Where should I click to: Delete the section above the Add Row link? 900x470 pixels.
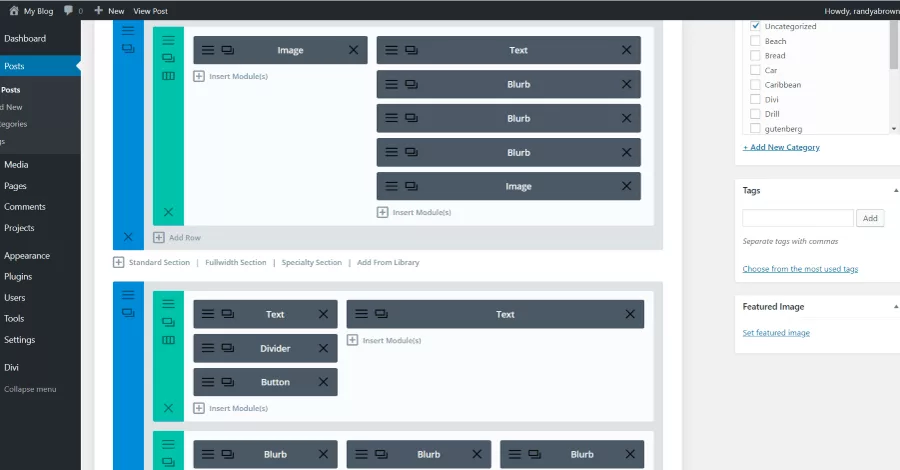point(128,237)
